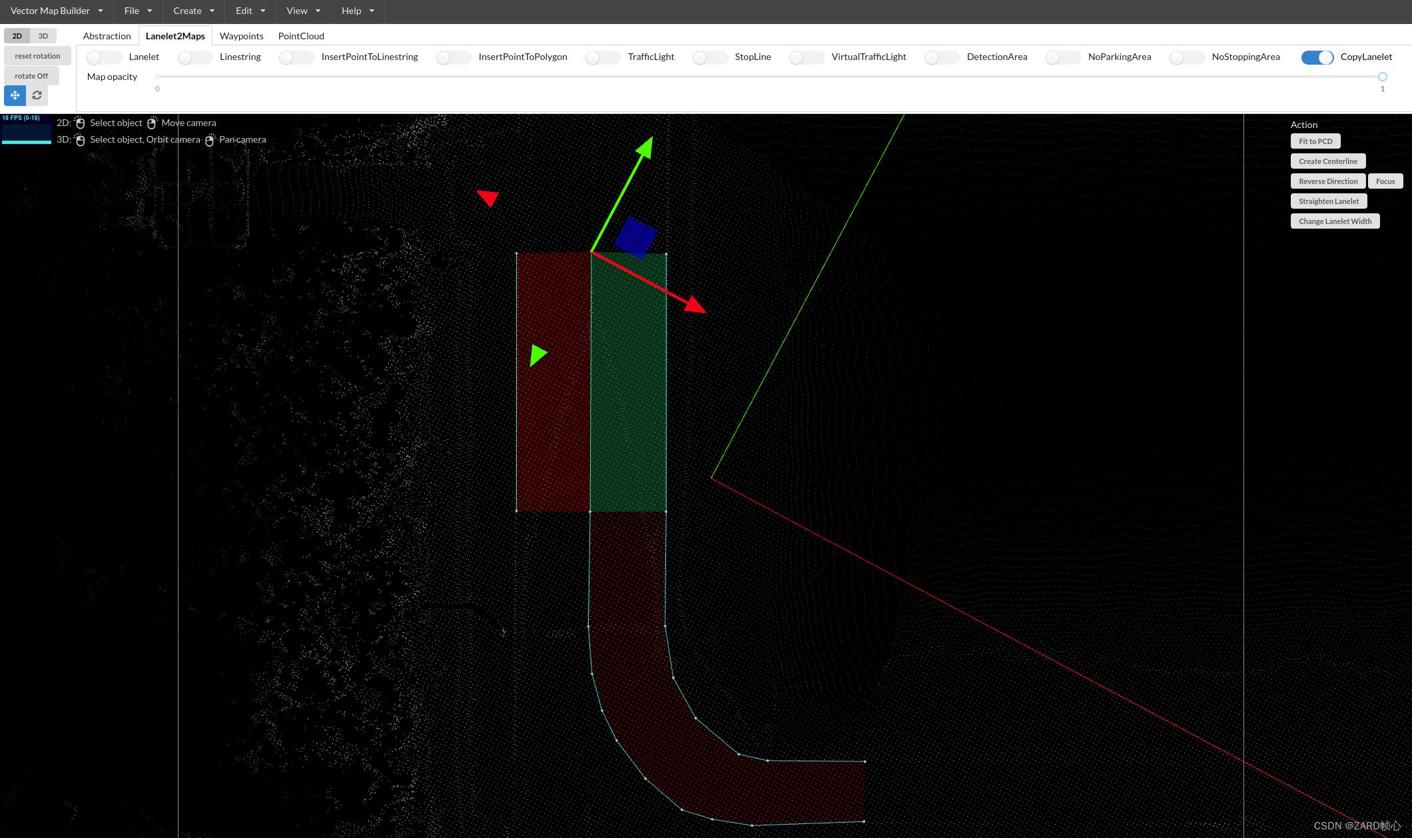Expand the Create dropdown menu
This screenshot has height=838, width=1412.
[x=193, y=11]
